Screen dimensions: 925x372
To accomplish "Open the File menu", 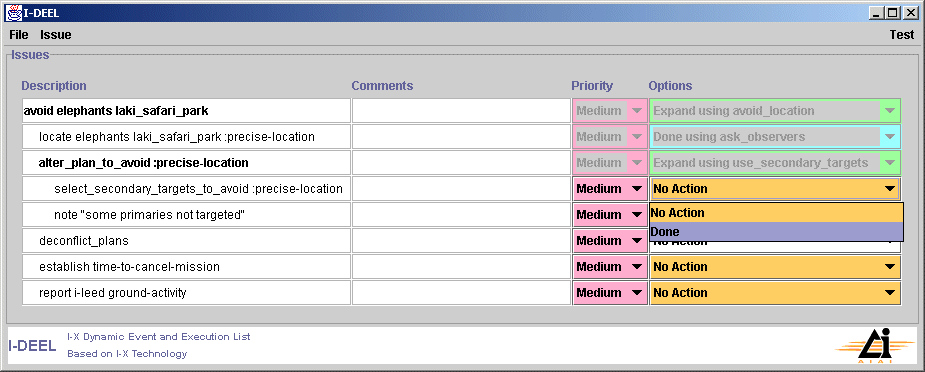I will point(19,35).
